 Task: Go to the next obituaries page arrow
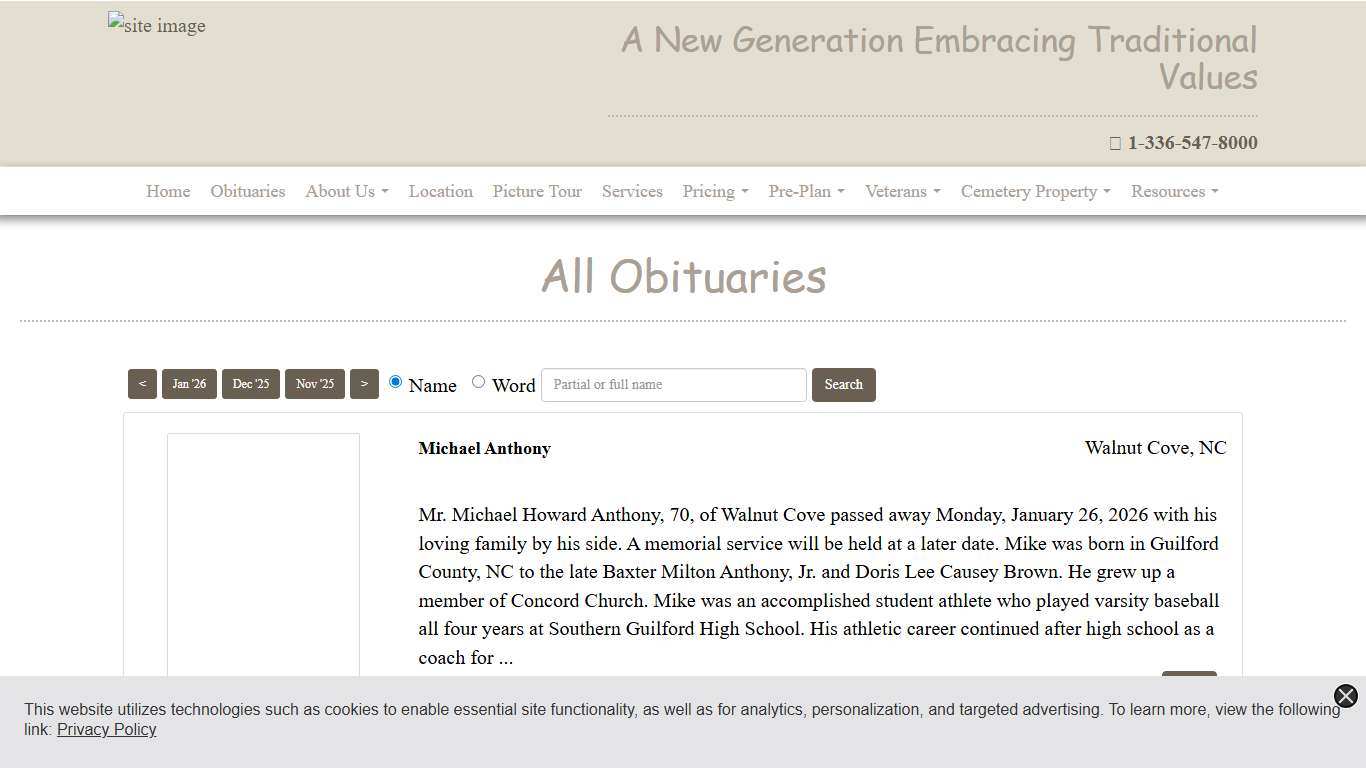coord(364,383)
